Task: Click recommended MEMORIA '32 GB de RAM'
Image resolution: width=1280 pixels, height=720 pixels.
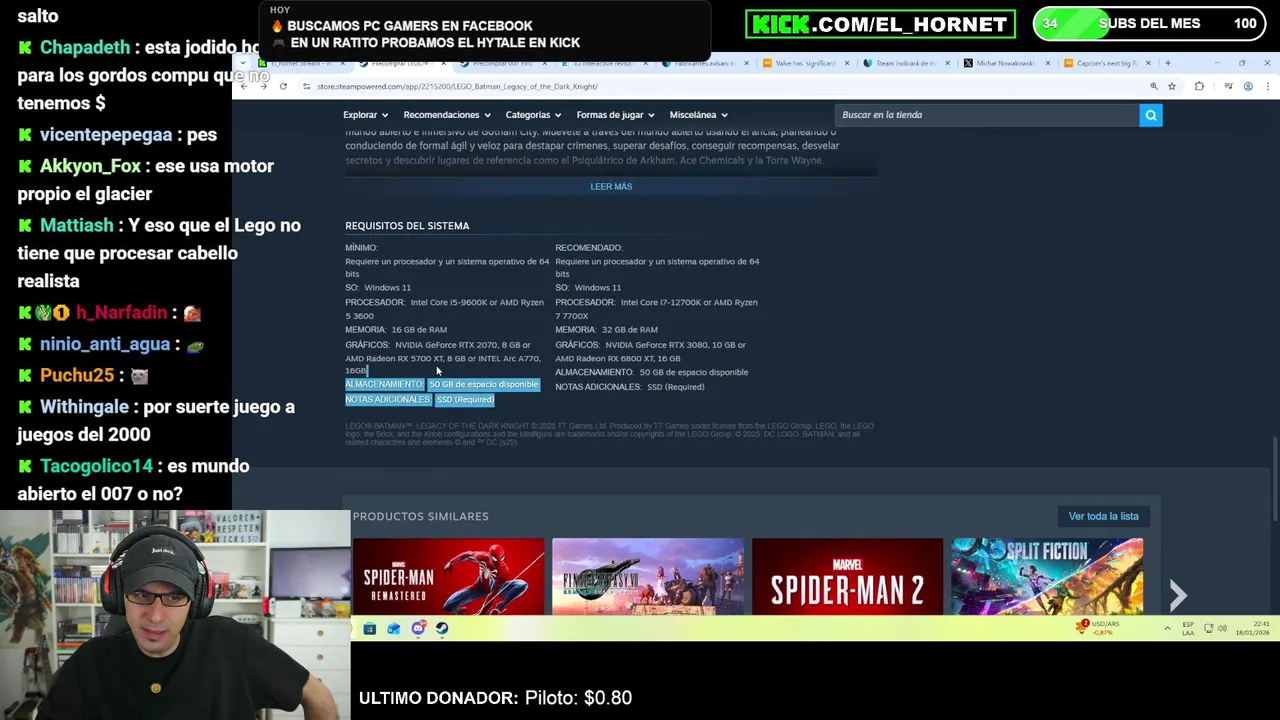Action: tap(629, 330)
